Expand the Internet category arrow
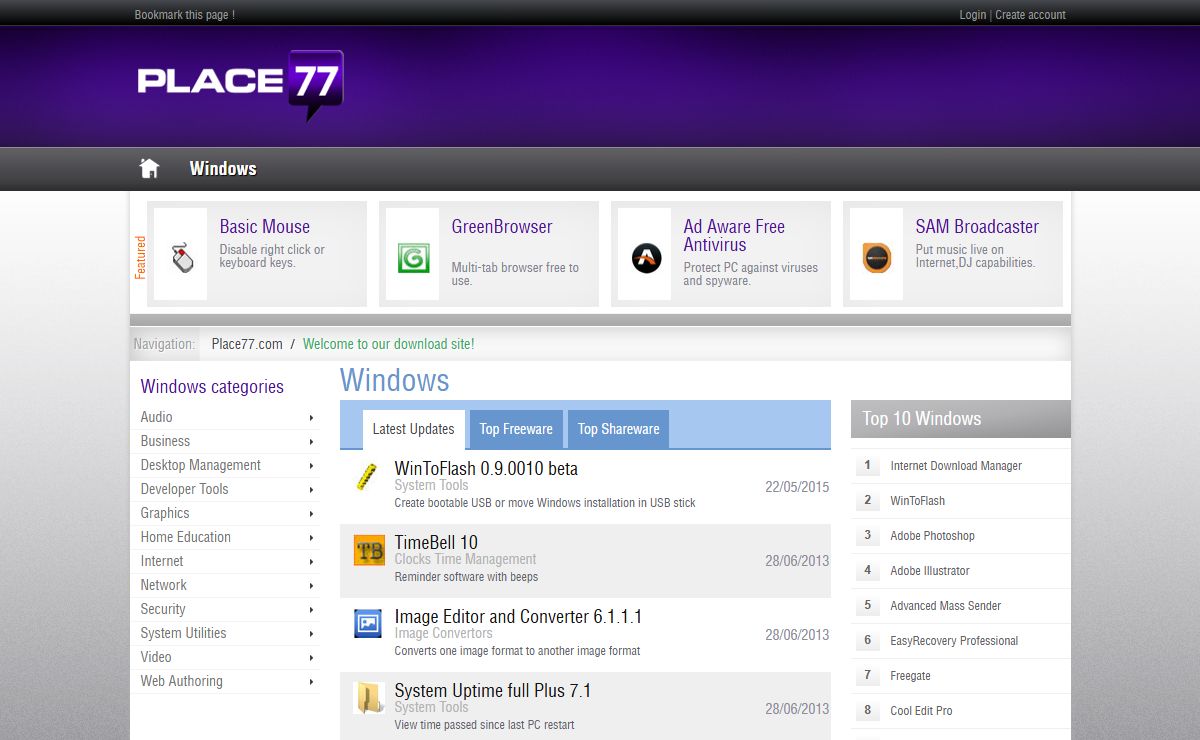 311,561
